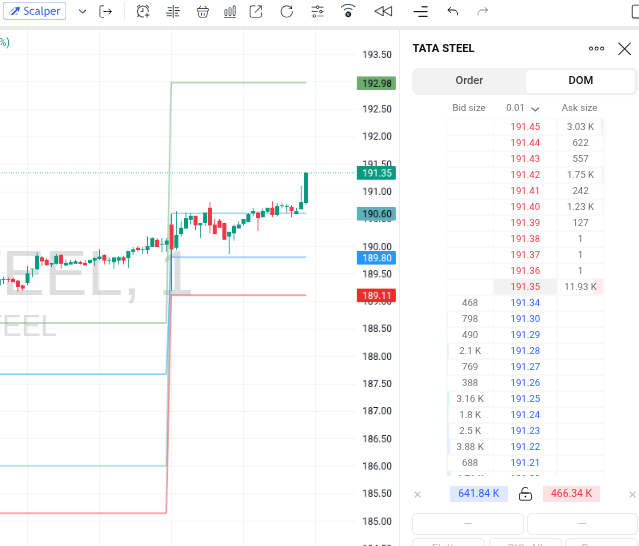The height and width of the screenshot is (546, 639).
Task: Click the Ask size column header
Action: coord(579,108)
